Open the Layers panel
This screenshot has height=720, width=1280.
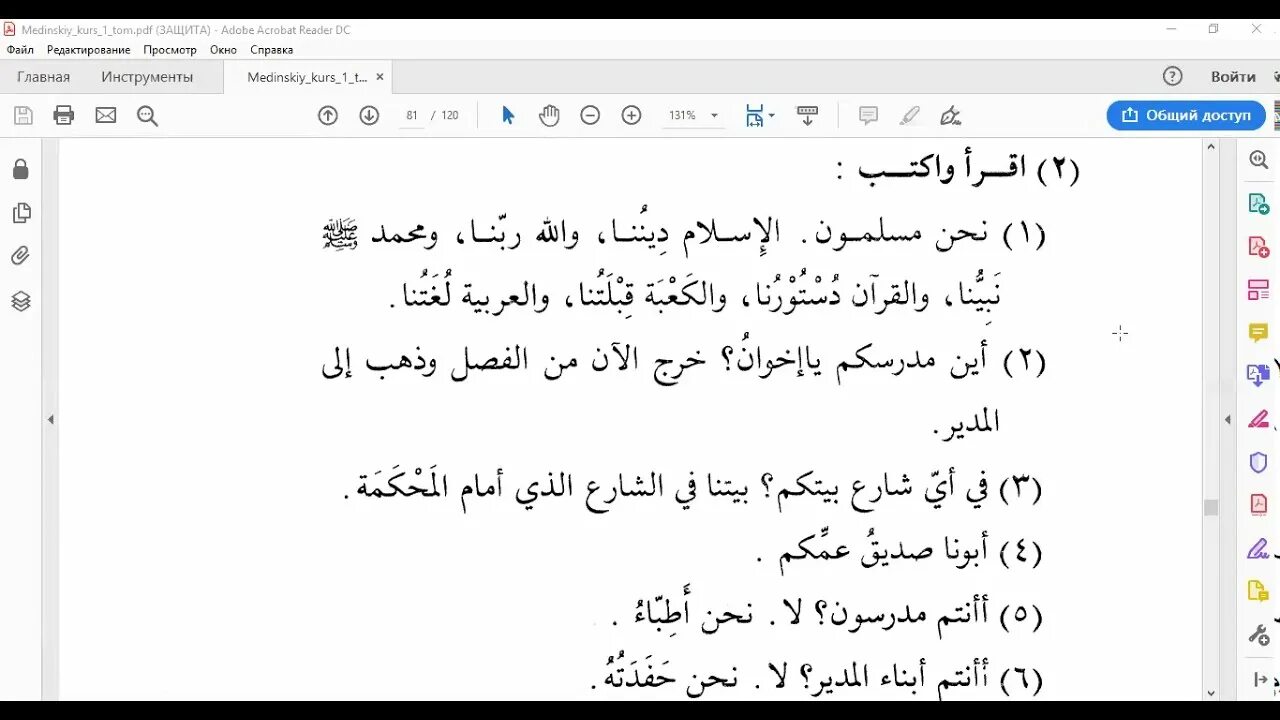21,301
